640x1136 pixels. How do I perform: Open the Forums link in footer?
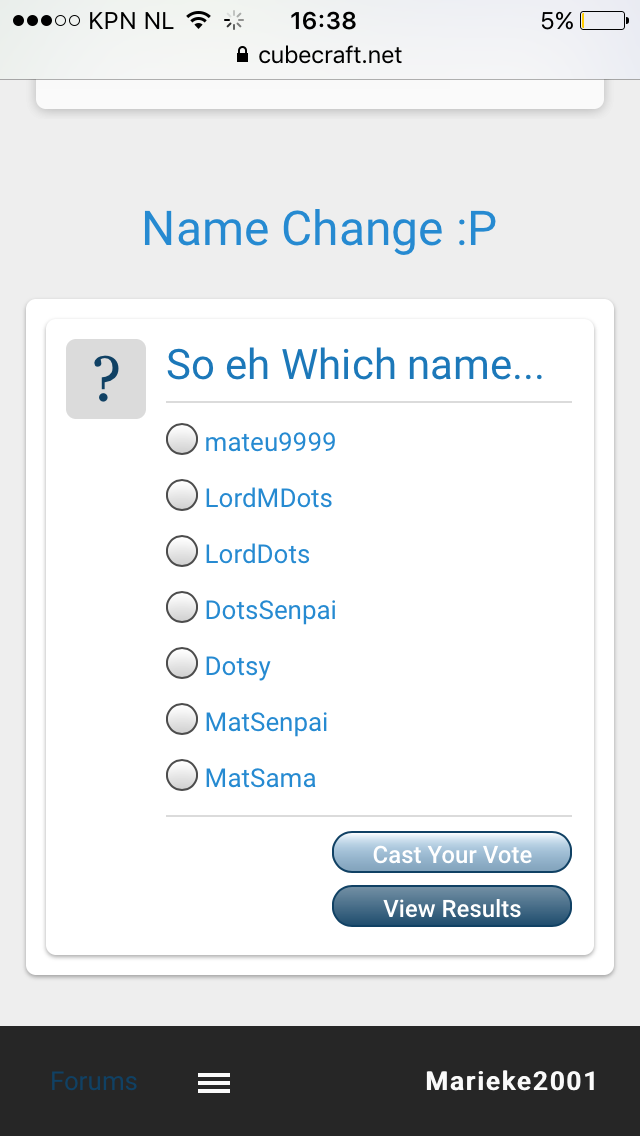coord(93,1081)
